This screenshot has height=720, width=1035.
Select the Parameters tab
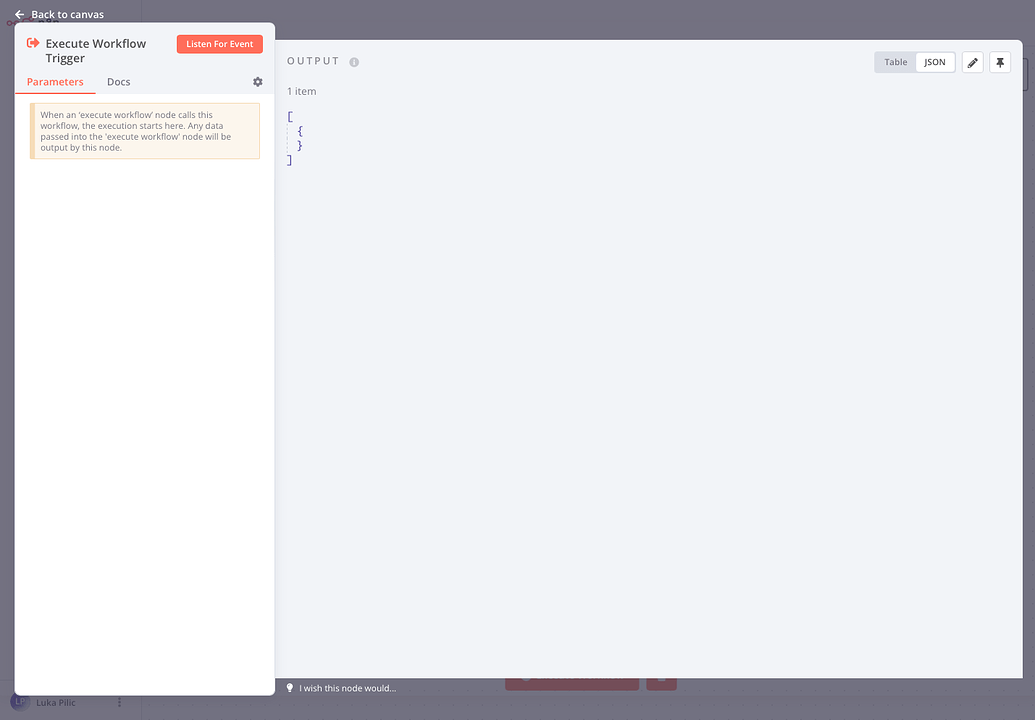[55, 82]
